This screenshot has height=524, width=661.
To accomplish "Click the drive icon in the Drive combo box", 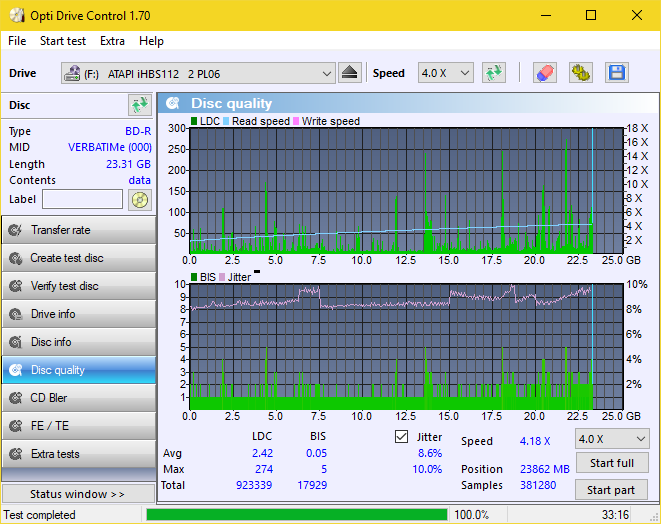I will pyautogui.click(x=72, y=73).
